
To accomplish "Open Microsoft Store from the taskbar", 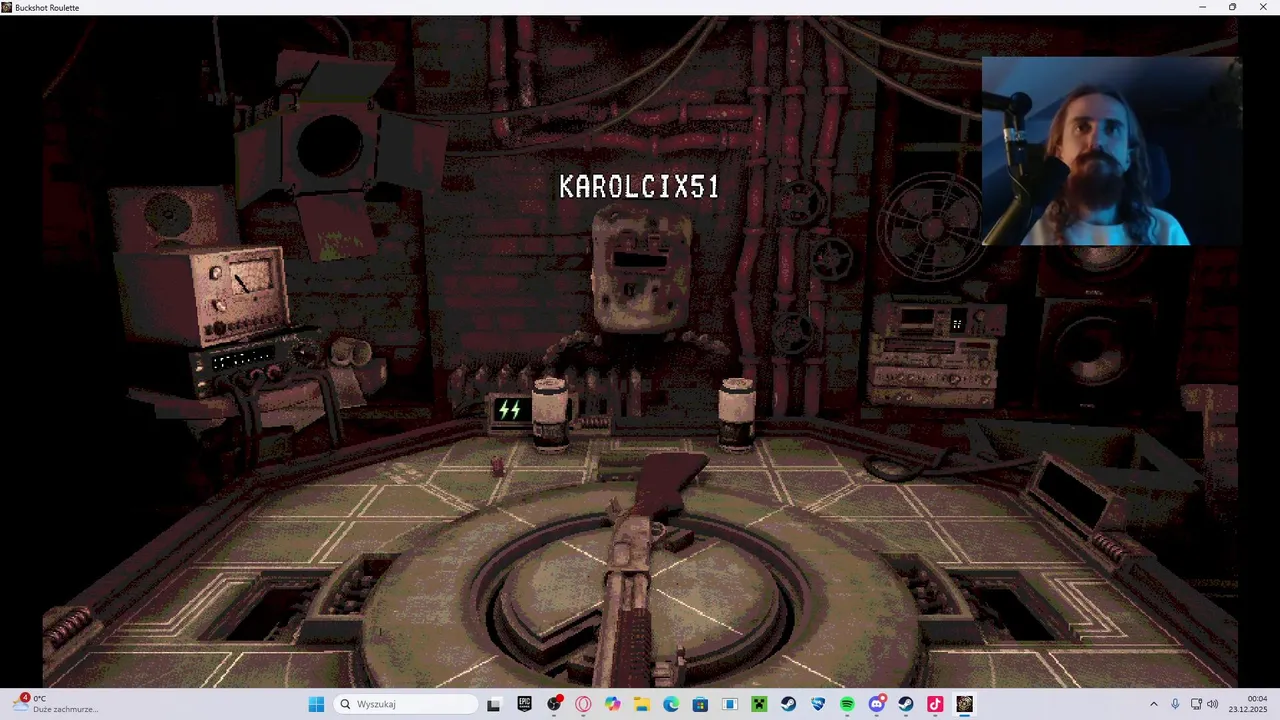I will [700, 704].
